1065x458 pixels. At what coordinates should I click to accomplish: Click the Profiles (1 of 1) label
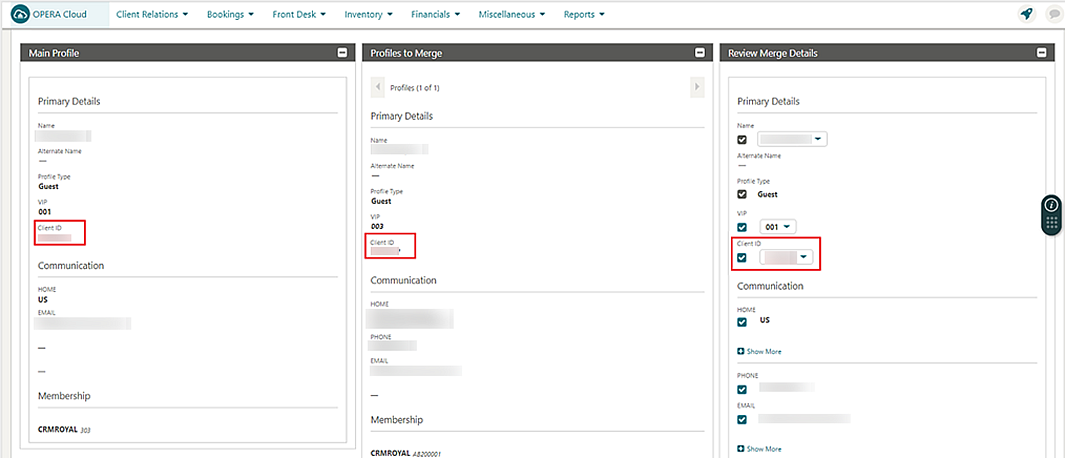pyautogui.click(x=414, y=88)
